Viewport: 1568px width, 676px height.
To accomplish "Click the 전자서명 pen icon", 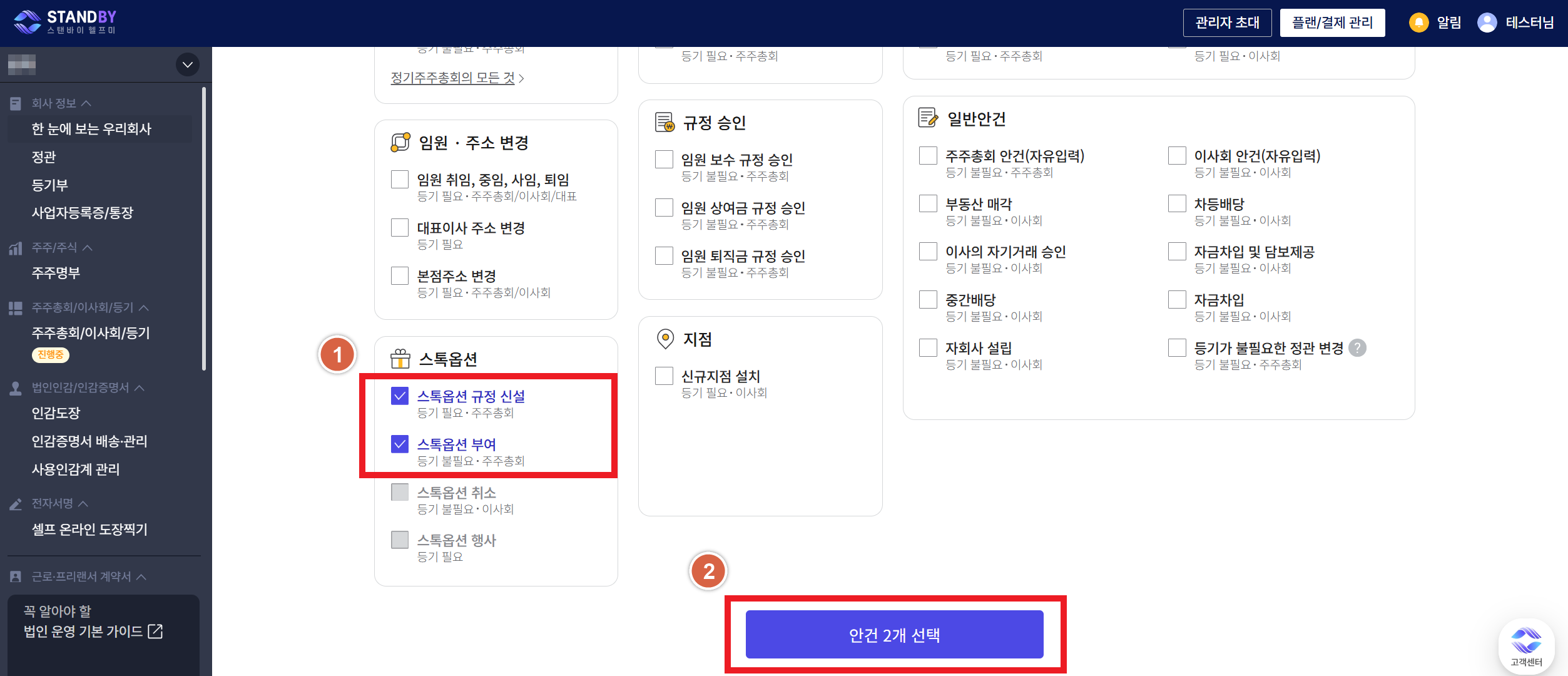I will 16,504.
